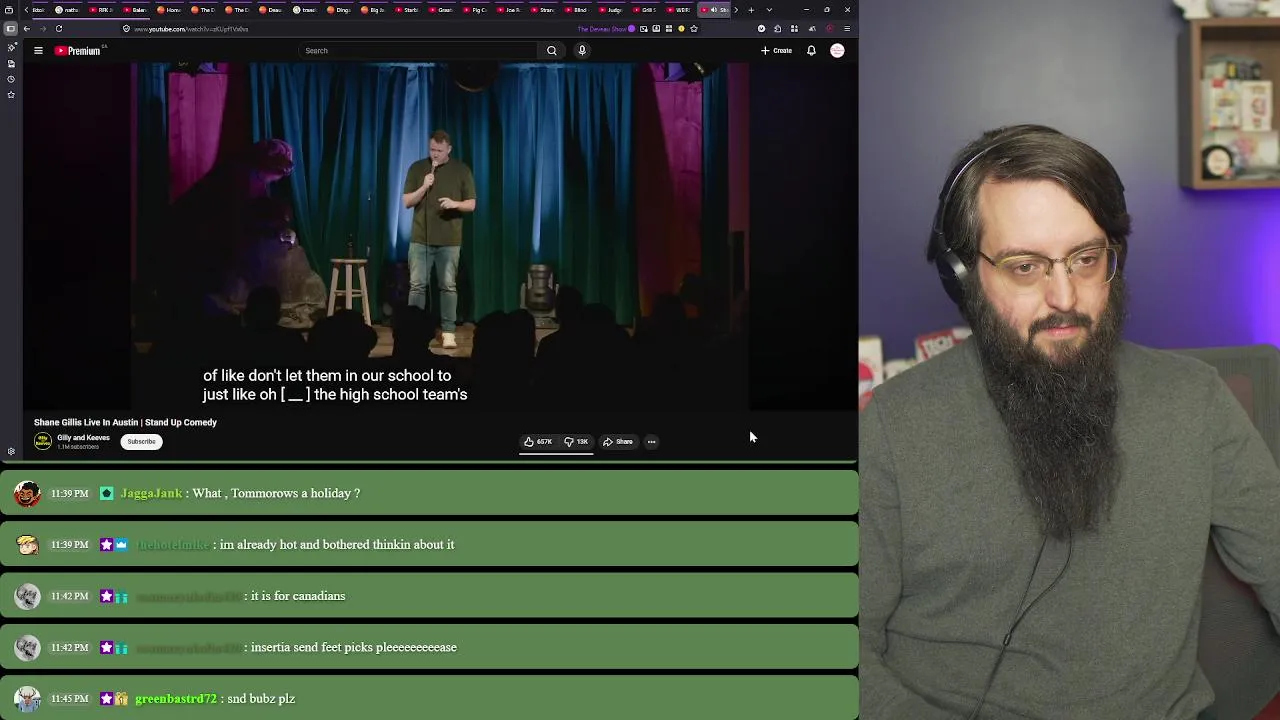The image size is (1280, 720).
Task: Subscribe to Gilly and Keeves
Action: [141, 441]
